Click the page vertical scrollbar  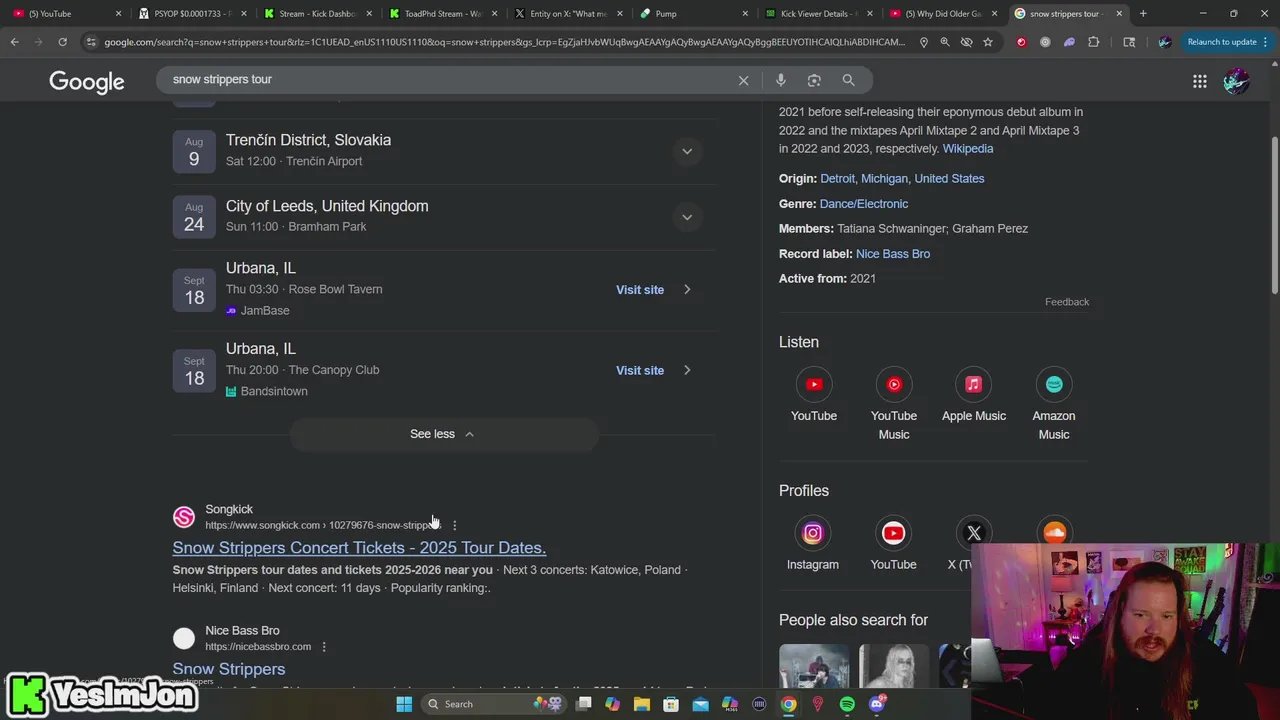tap(1274, 214)
